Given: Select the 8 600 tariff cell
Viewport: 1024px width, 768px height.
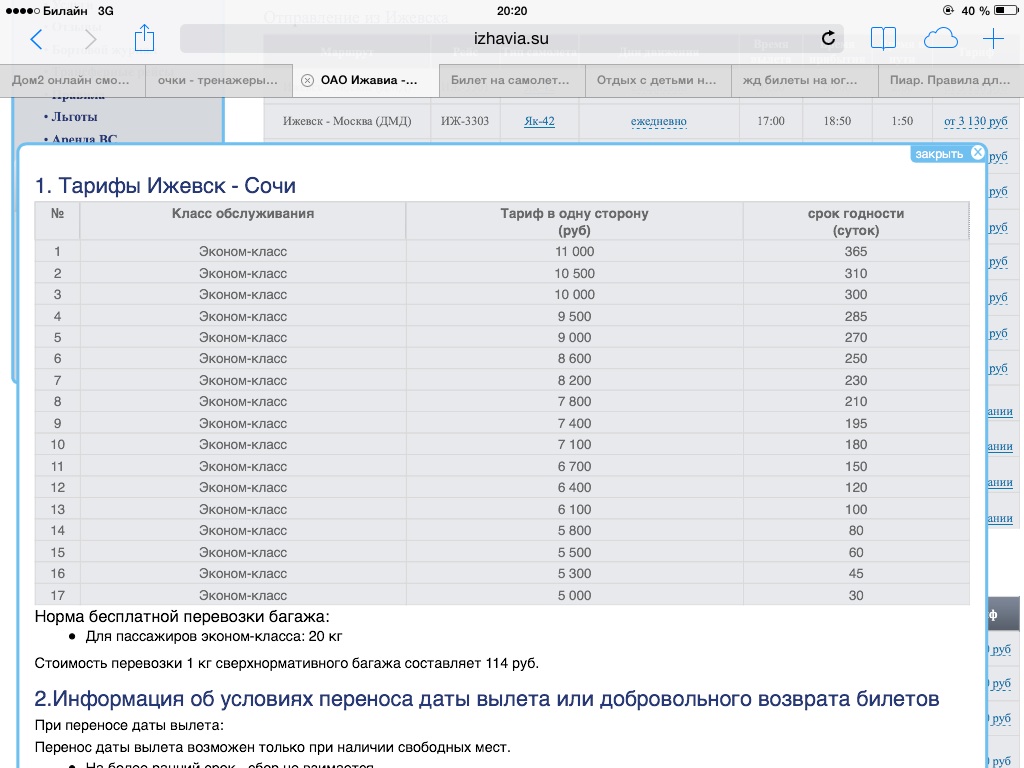Looking at the screenshot, I should pyautogui.click(x=575, y=359).
